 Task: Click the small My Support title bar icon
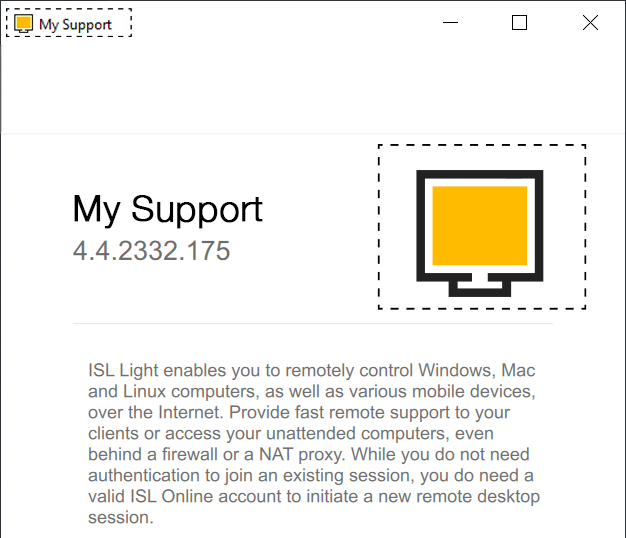click(24, 23)
